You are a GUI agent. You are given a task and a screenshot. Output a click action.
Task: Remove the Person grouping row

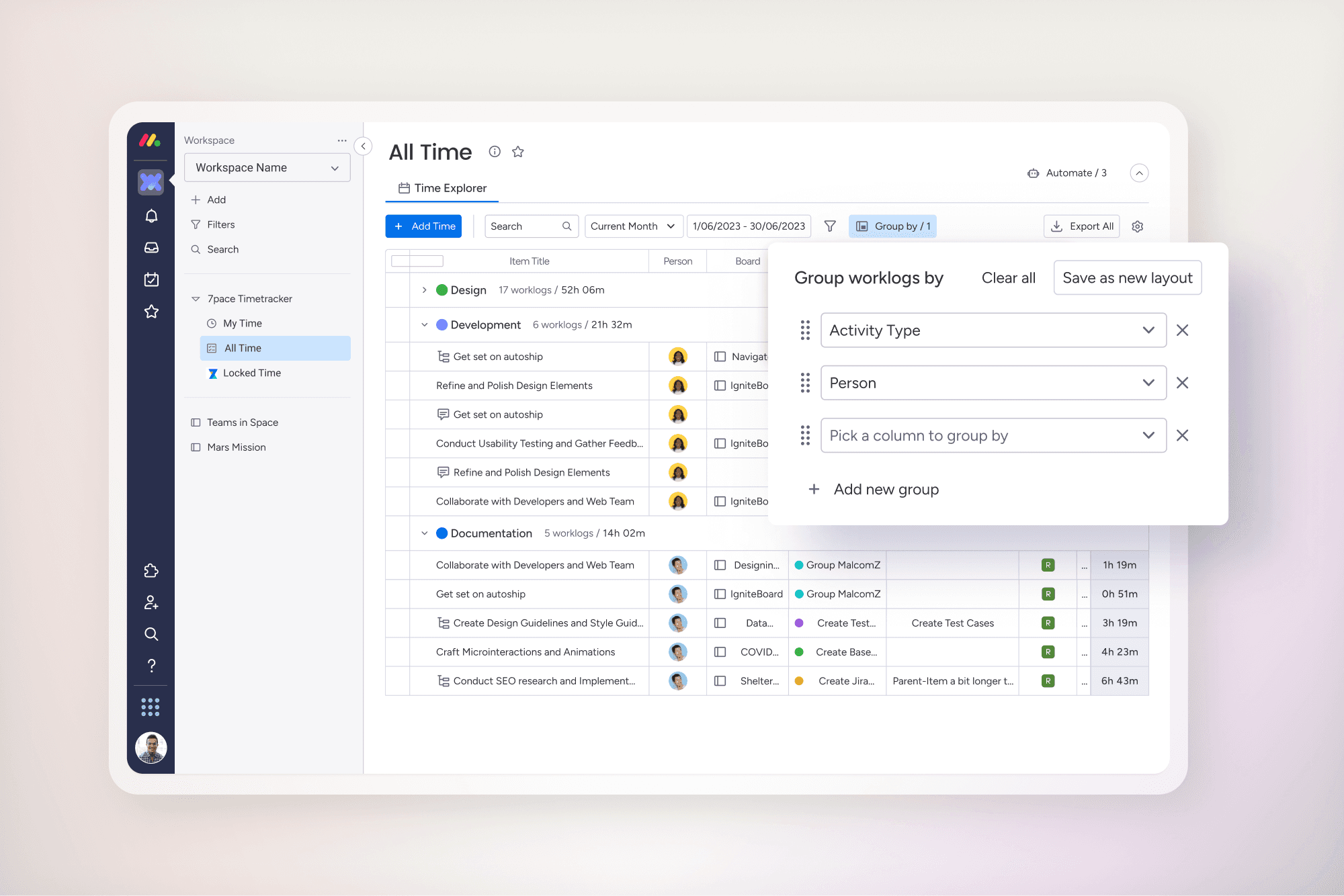1182,383
